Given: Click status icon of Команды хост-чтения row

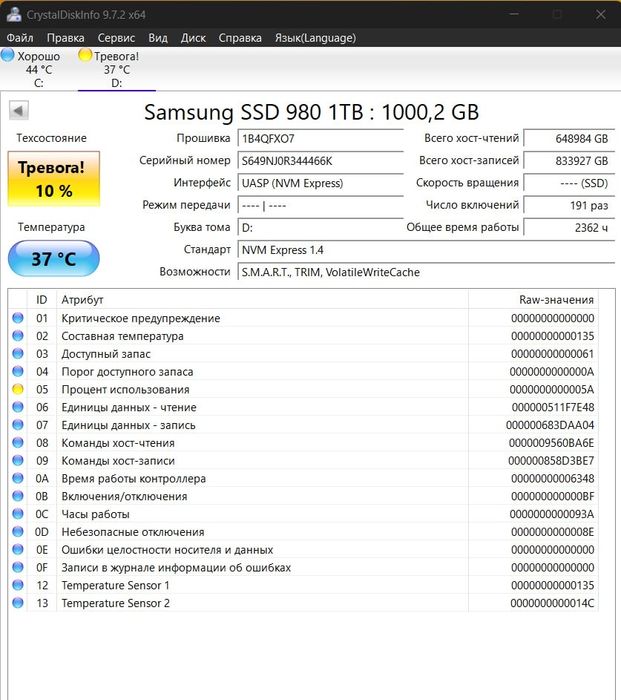Looking at the screenshot, I should pyautogui.click(x=18, y=442).
